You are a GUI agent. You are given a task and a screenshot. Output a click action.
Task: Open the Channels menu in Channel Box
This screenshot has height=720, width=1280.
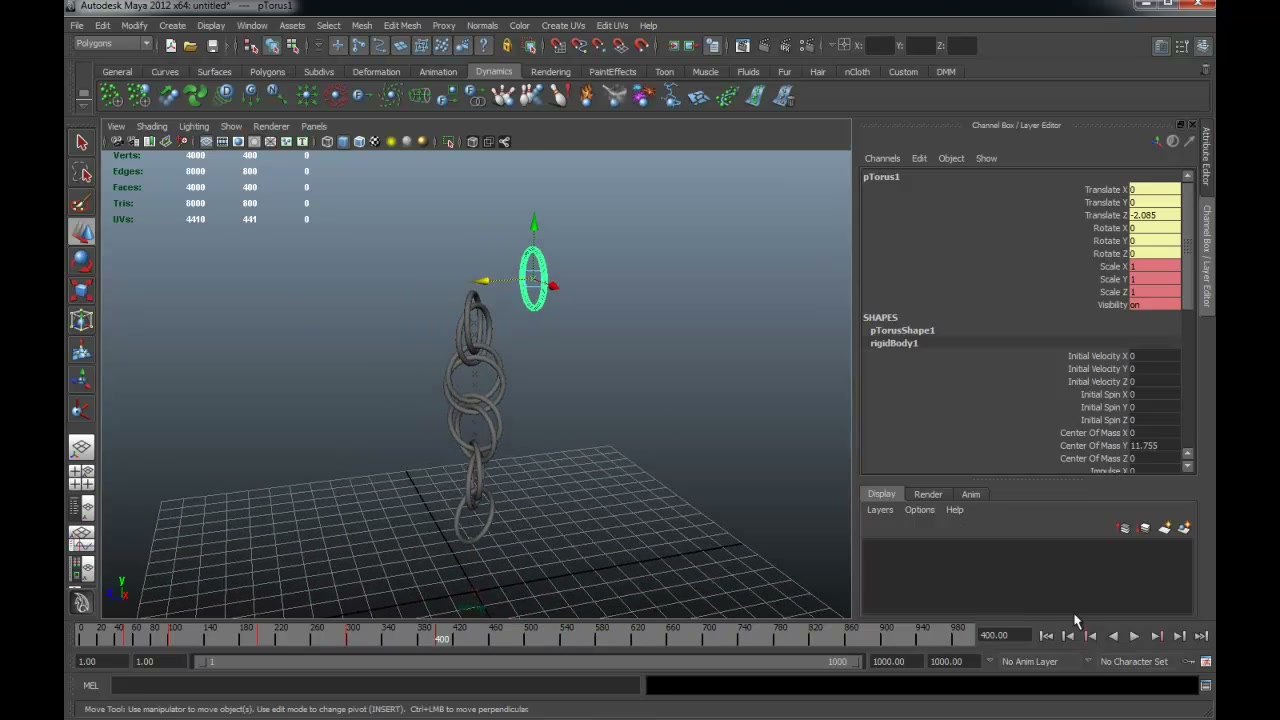[x=882, y=158]
